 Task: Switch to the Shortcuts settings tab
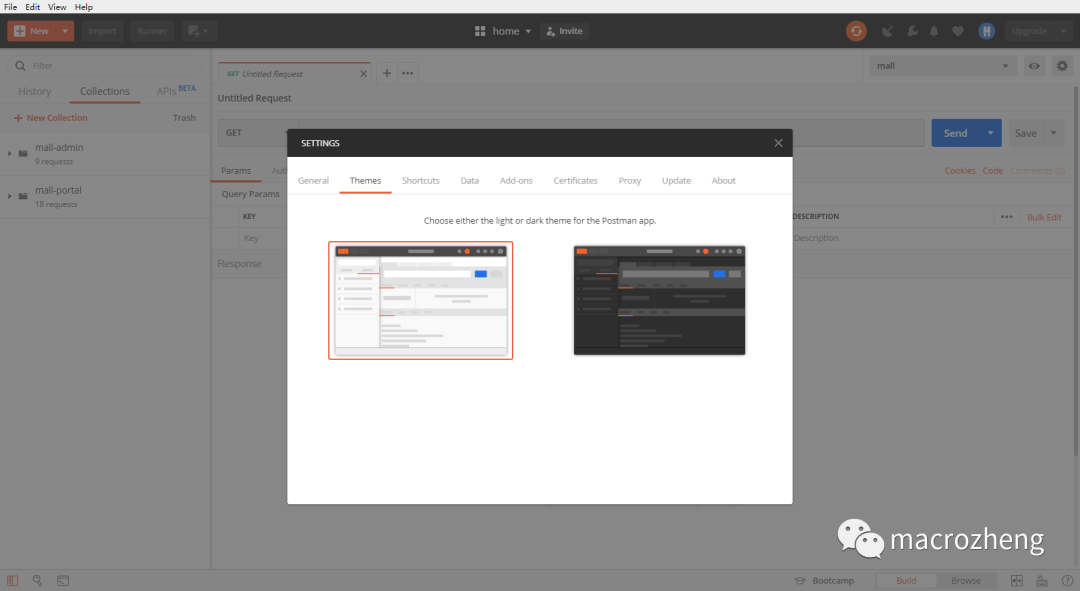[x=421, y=180]
